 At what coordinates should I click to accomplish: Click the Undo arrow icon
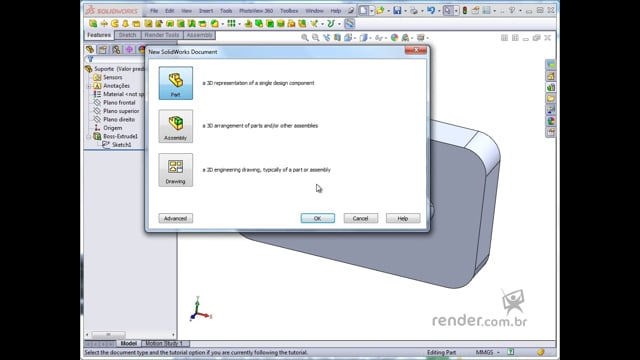coord(431,11)
